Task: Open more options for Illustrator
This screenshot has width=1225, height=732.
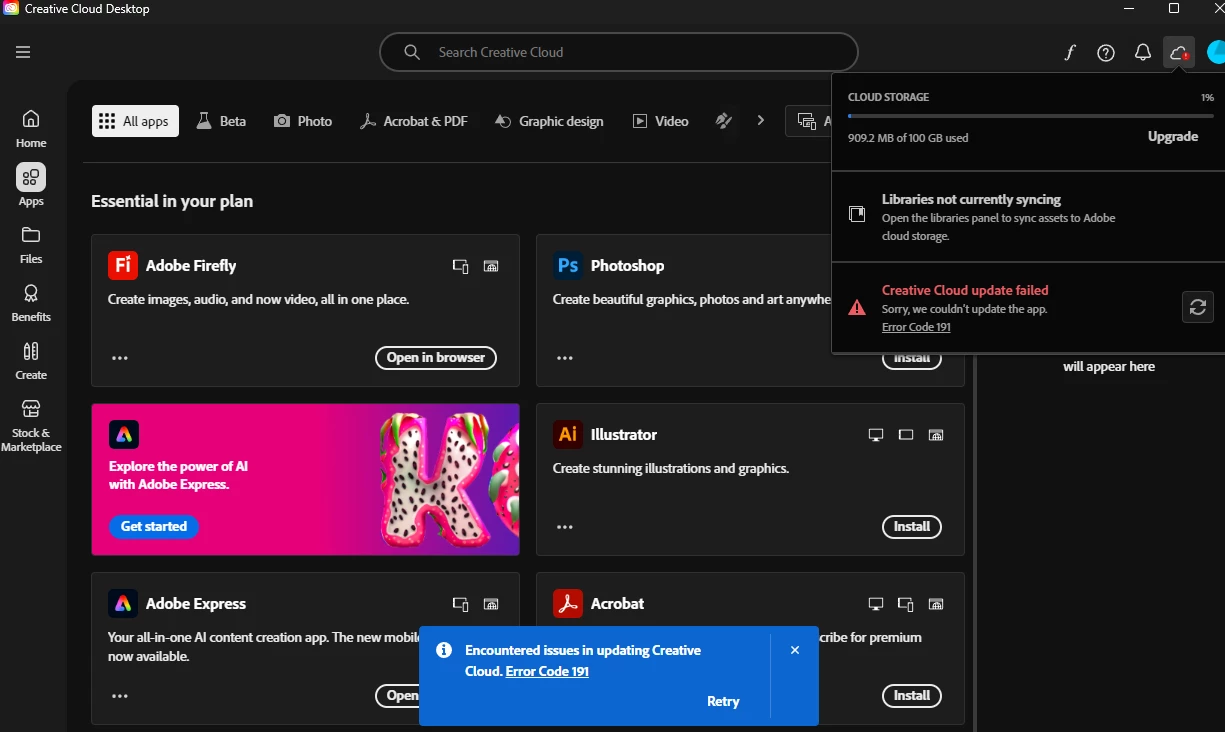Action: 565,527
